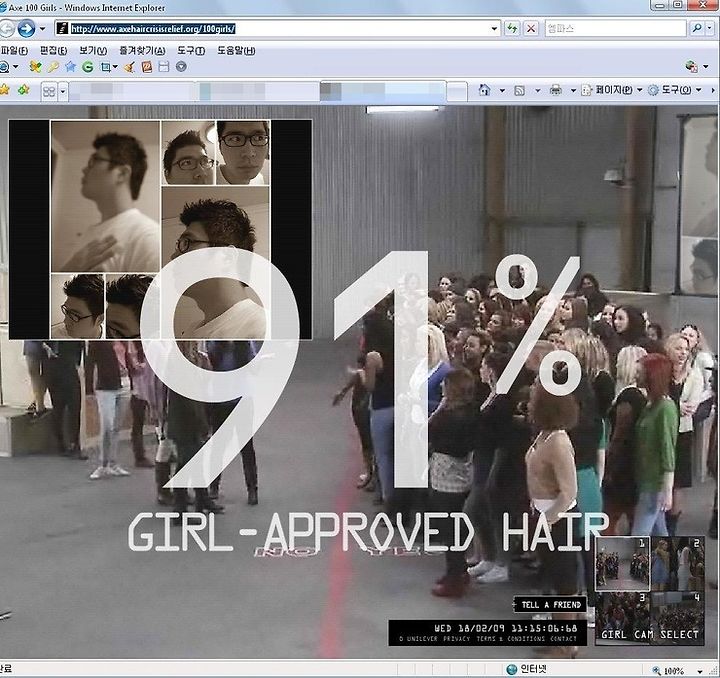Click the gray round down-arrow toolbar icon
This screenshot has height=678, width=720.
click(x=181, y=67)
